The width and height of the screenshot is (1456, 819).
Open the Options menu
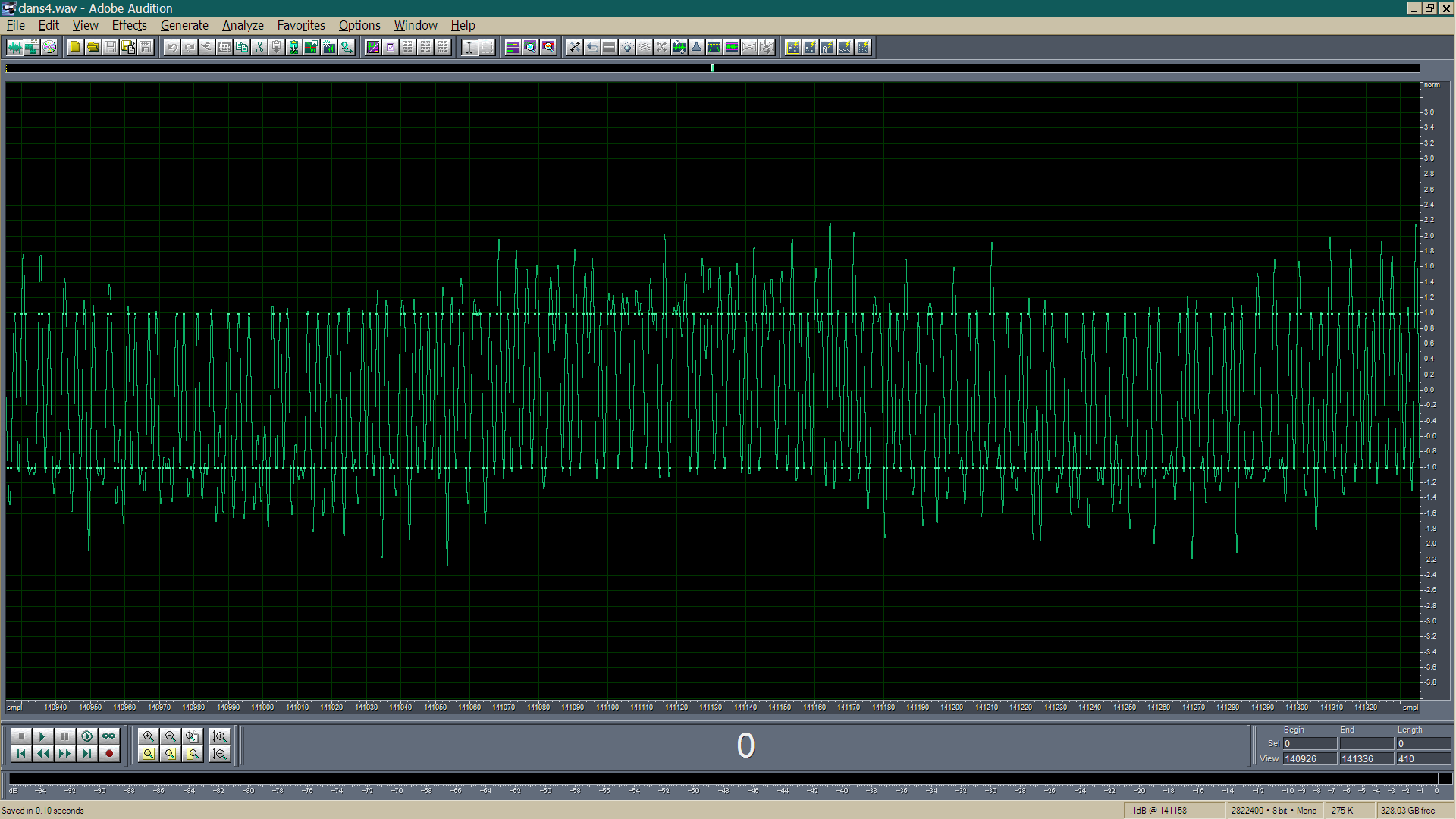point(359,25)
